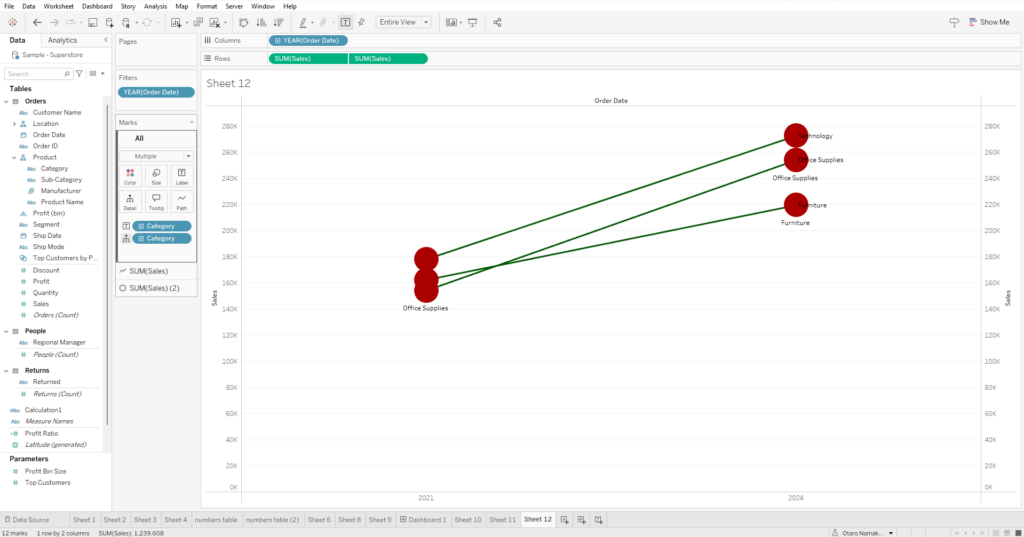Click the New Worksheet icon after Sheet 12
This screenshot has height=537, width=1024.
click(564, 520)
